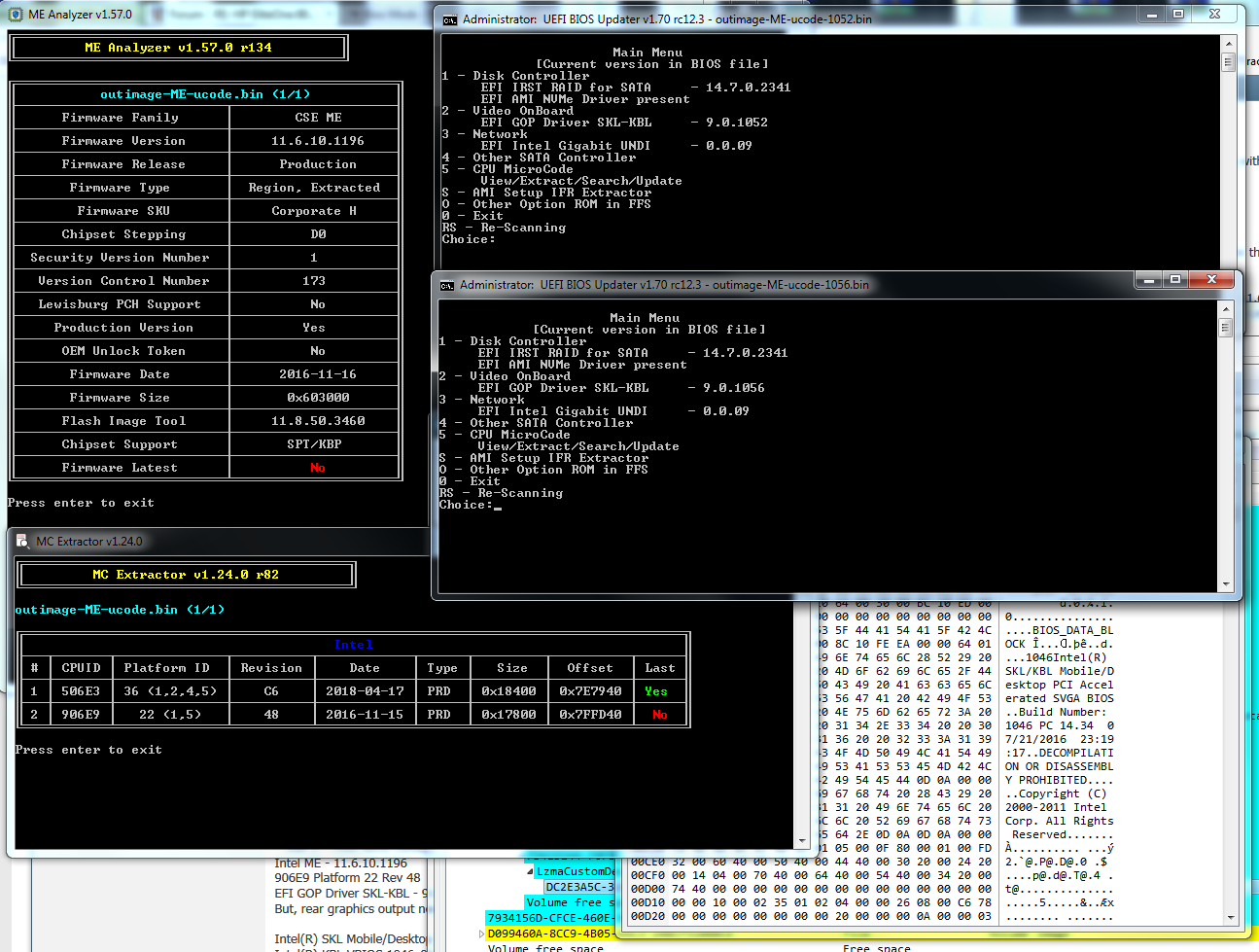Viewport: 1259px width, 952px height.
Task: Select the yellow D099460A-8CC9-4B05 tree row
Action: (x=550, y=934)
